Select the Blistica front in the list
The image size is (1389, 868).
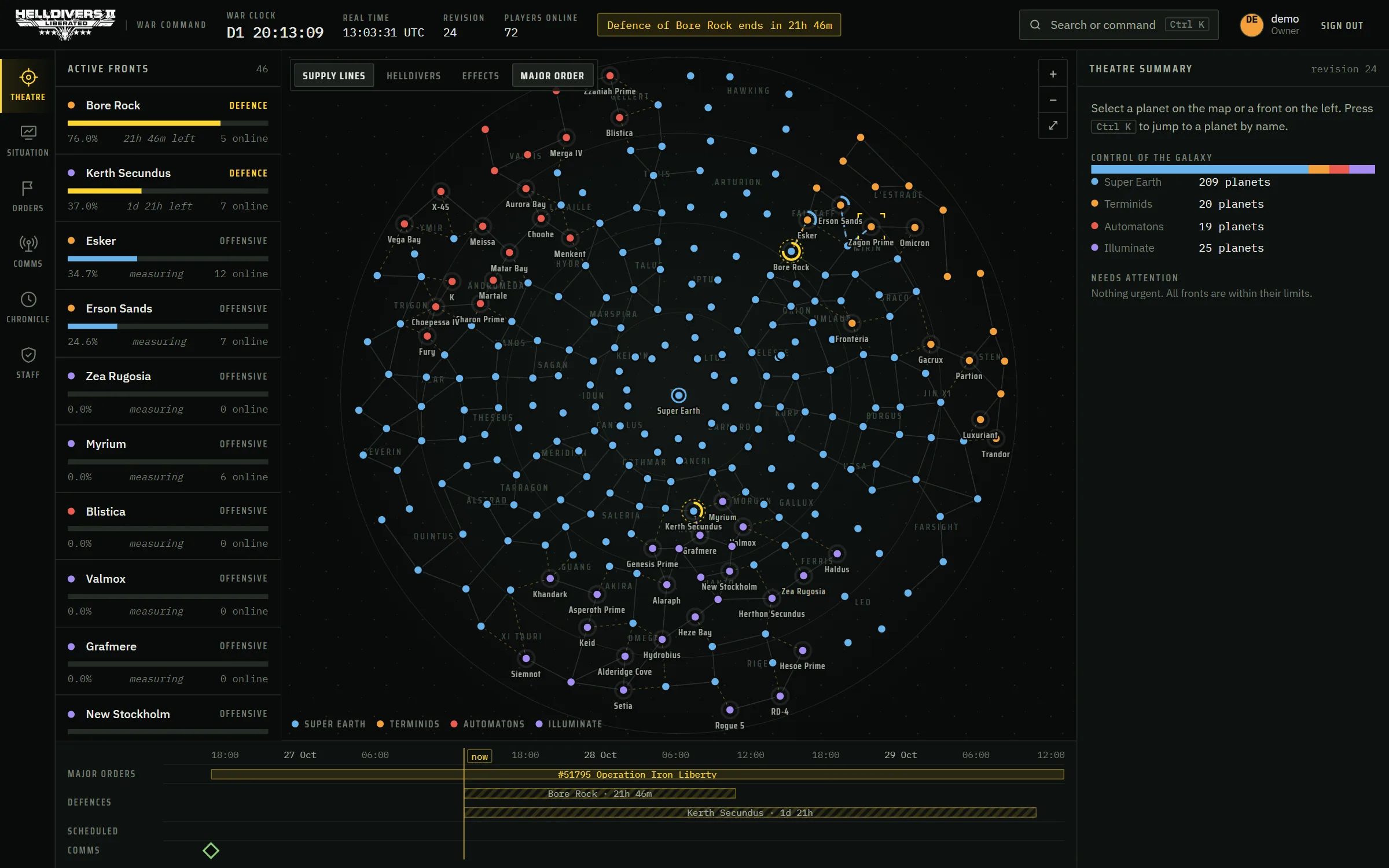tap(168, 527)
